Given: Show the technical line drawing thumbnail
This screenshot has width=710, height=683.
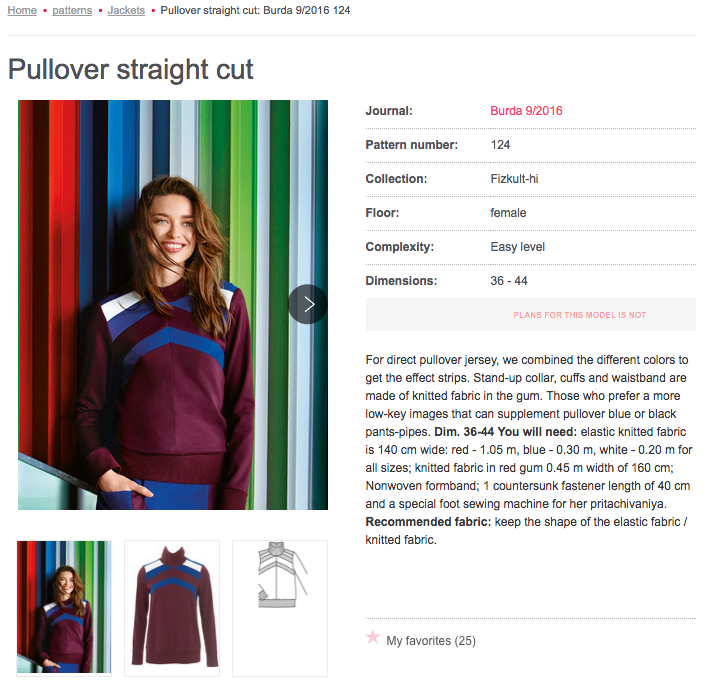Looking at the screenshot, I should (x=279, y=607).
